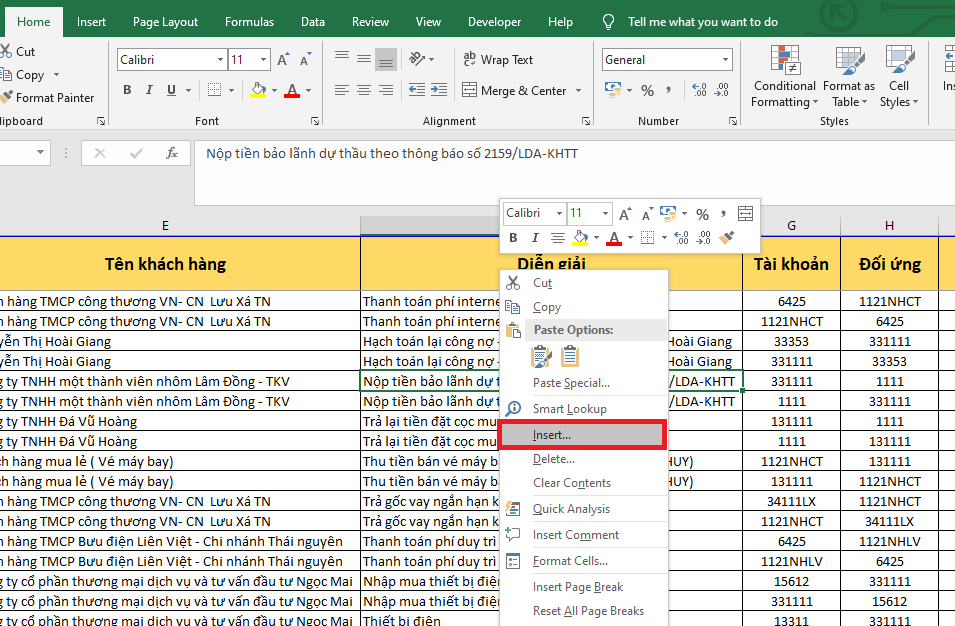Click the Insert Function fx icon
Screen dimensions: 955x626
(172, 153)
